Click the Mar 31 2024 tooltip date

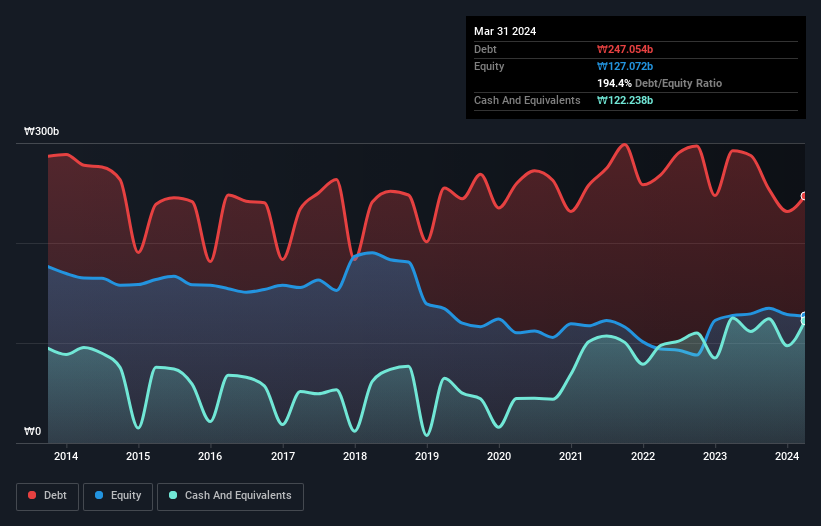tap(505, 31)
